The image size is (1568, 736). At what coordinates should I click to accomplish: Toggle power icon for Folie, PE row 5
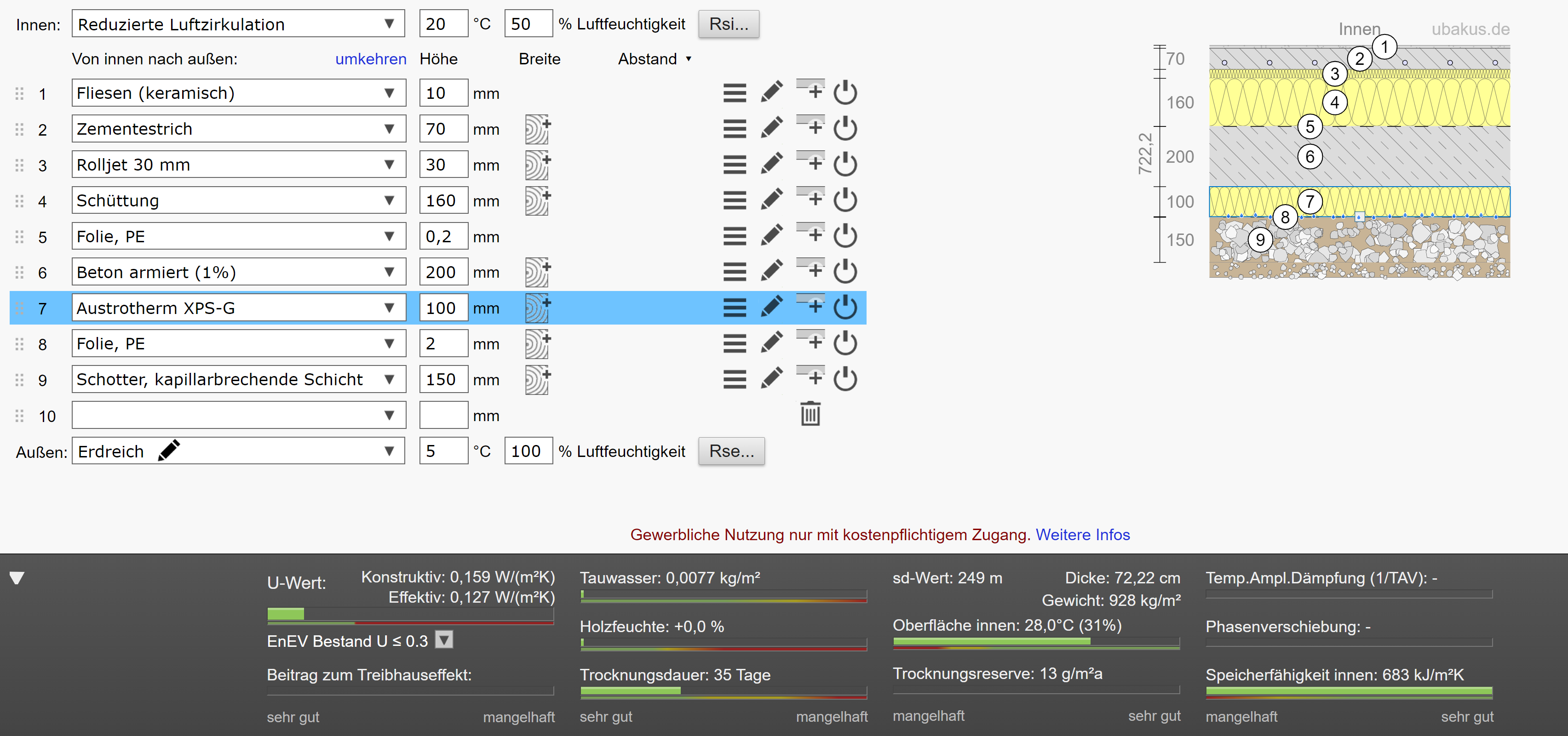[845, 236]
